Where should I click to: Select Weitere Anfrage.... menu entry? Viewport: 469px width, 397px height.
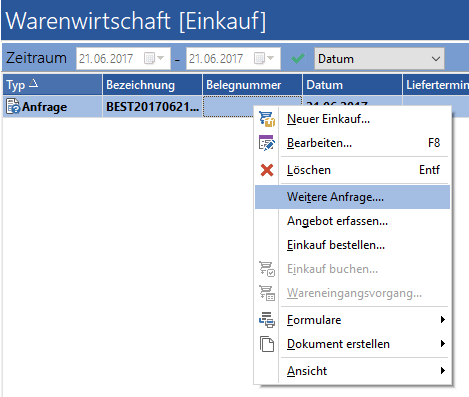pyautogui.click(x=352, y=197)
